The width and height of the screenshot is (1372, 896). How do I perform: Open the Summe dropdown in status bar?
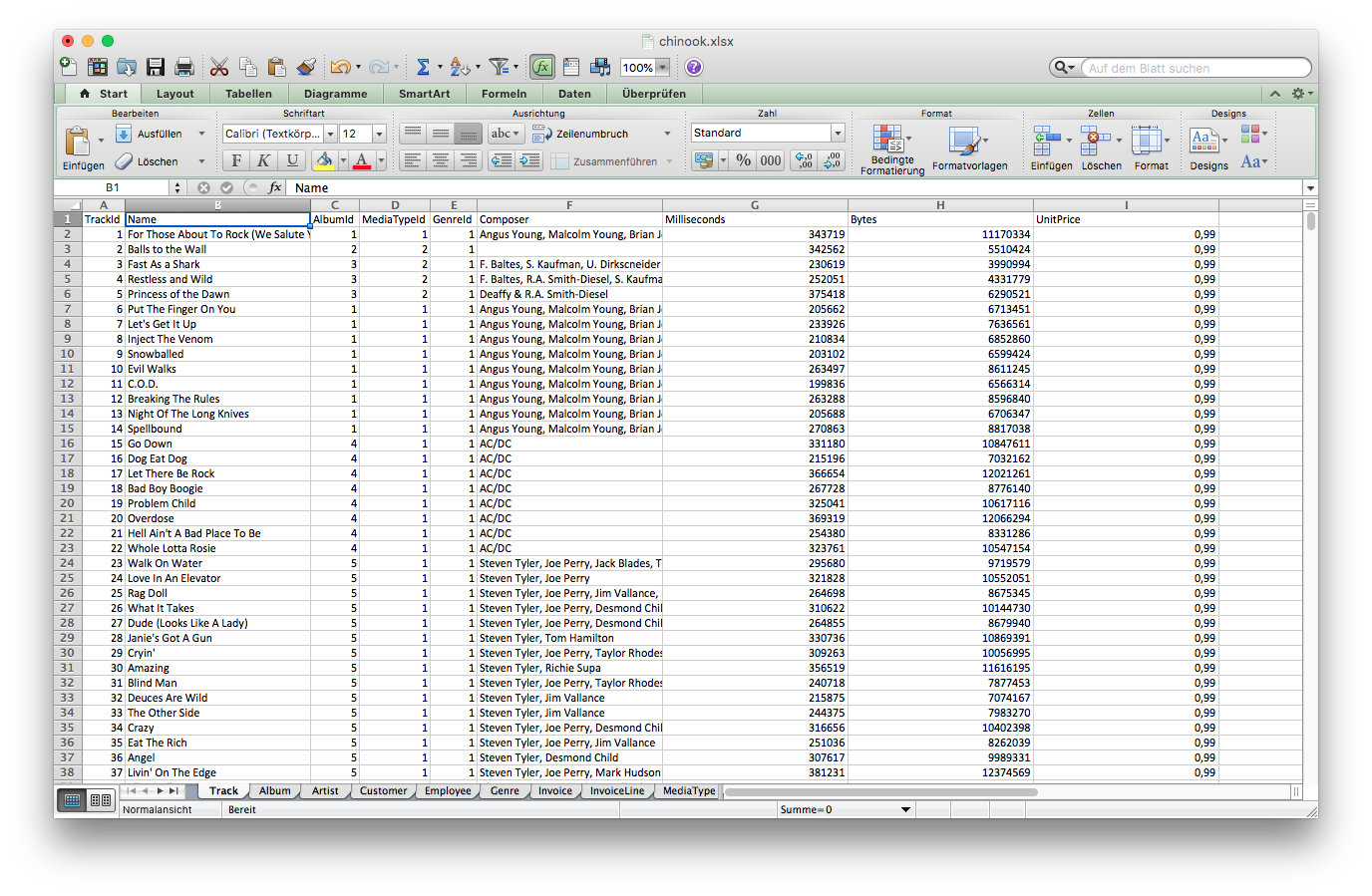pos(905,809)
